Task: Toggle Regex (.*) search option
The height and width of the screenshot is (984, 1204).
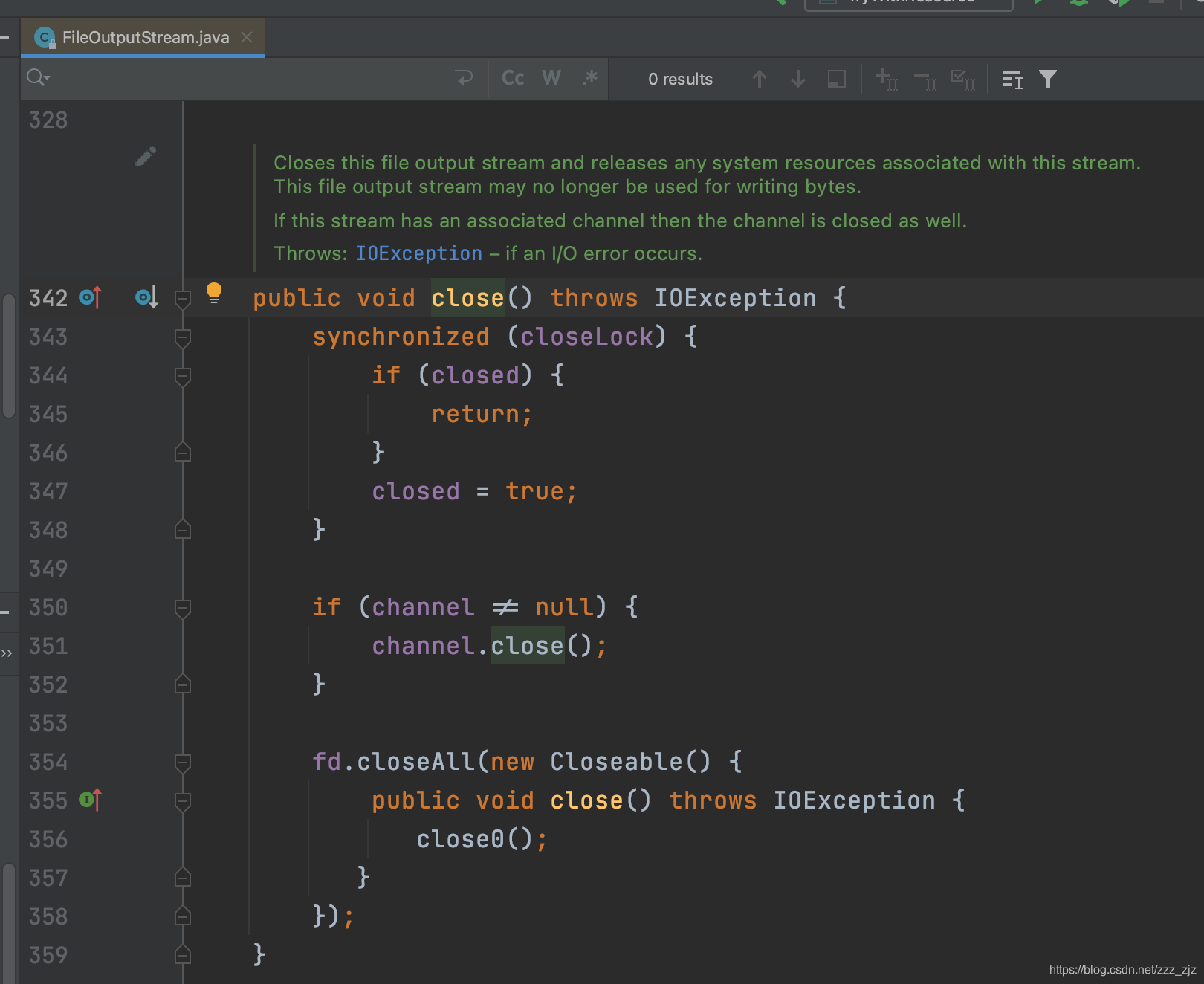Action: click(x=590, y=78)
